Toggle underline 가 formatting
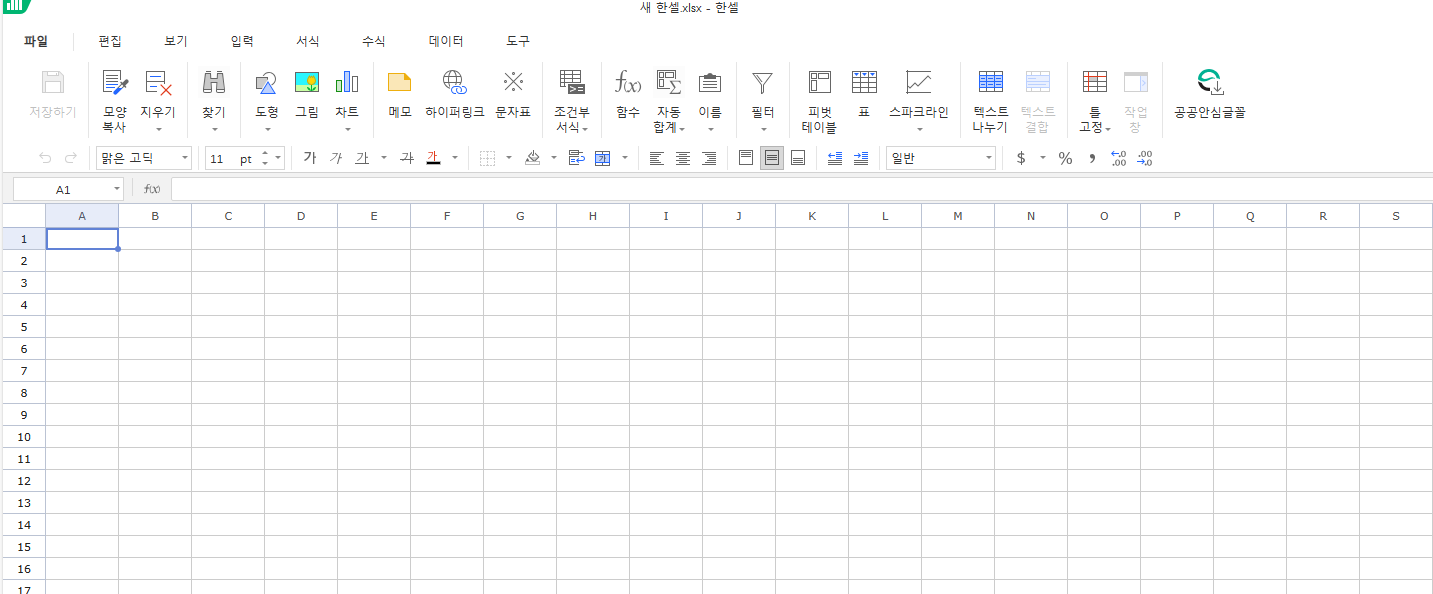Viewport: 1433px width, 594px height. (362, 158)
